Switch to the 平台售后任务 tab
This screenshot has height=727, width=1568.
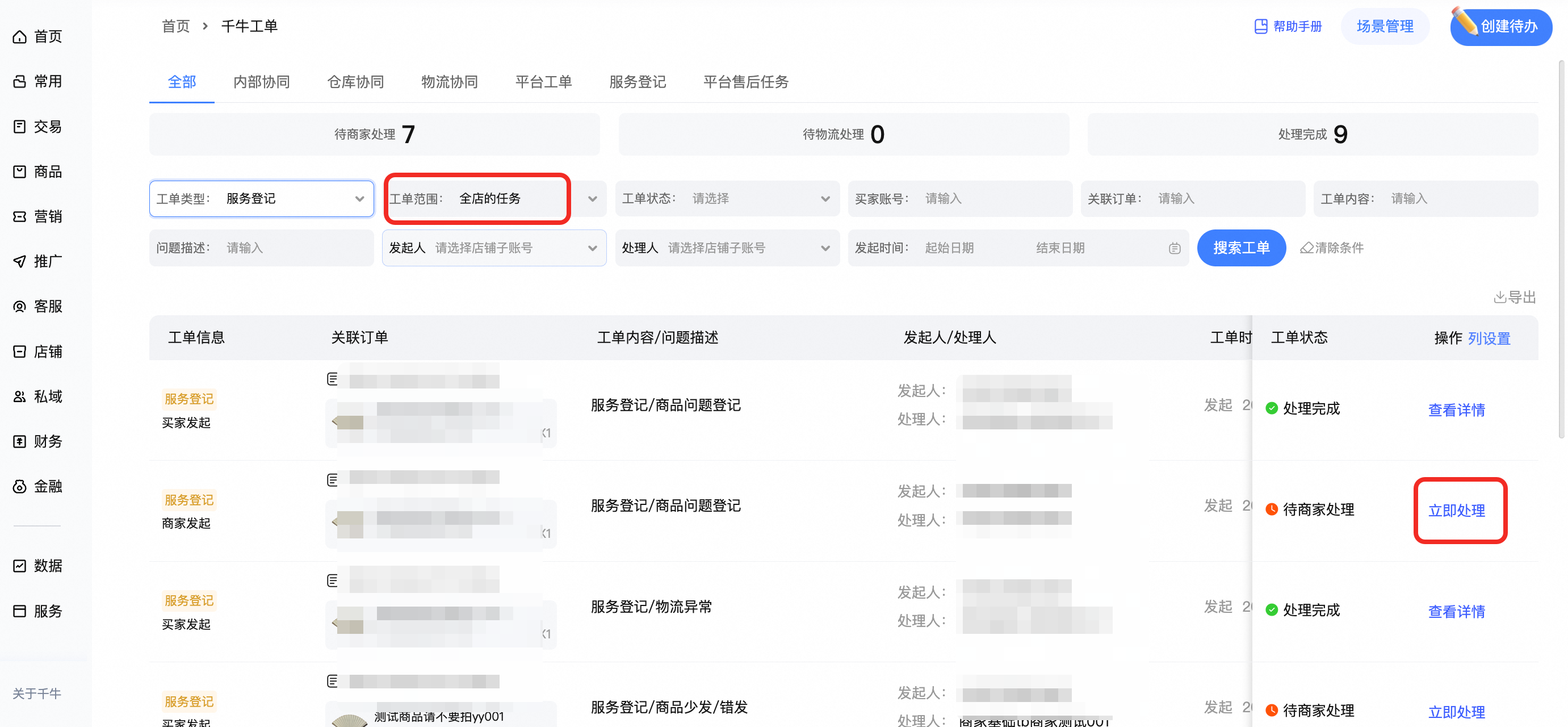[x=745, y=82]
